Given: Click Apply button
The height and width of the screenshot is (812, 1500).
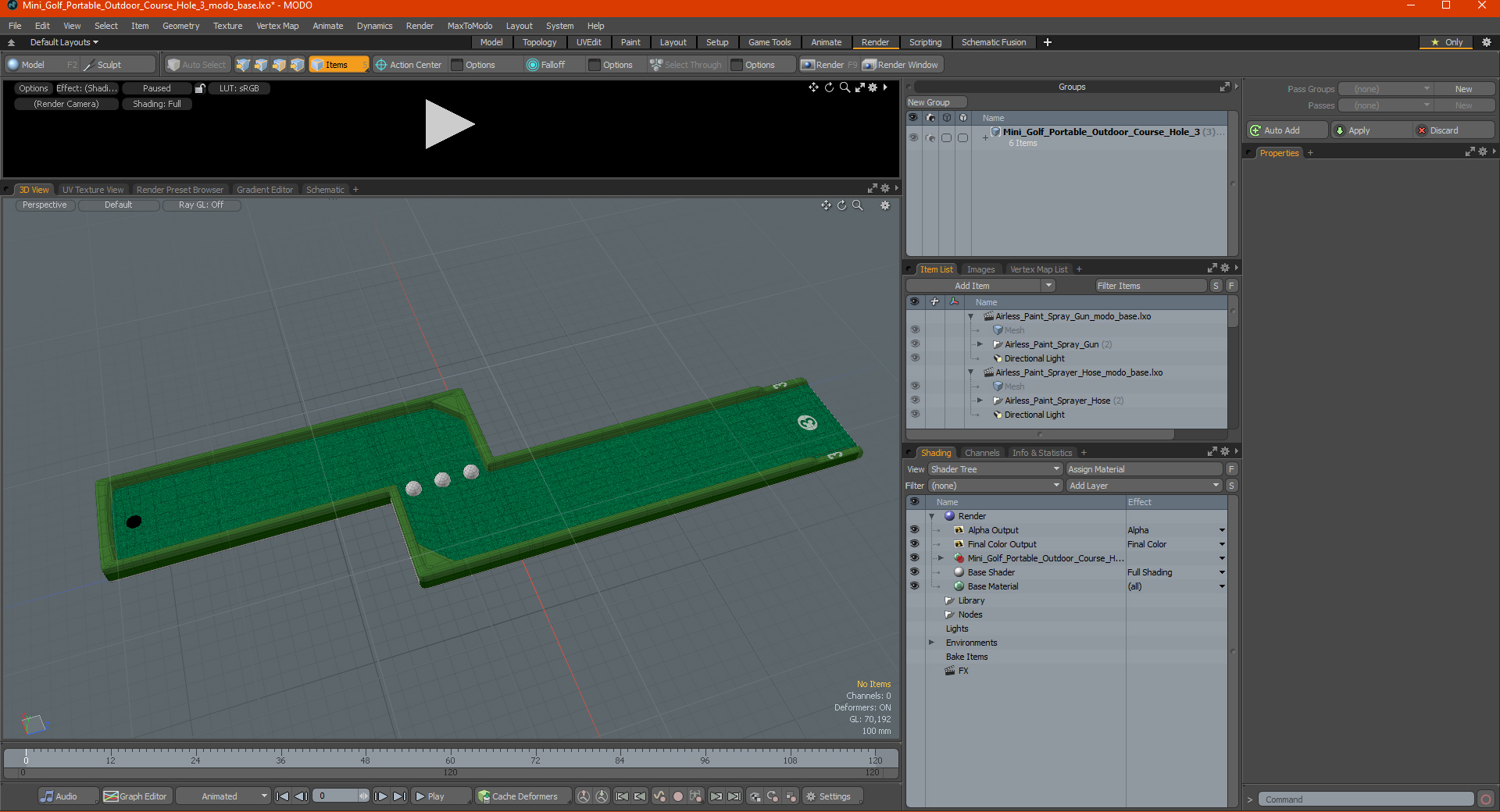Looking at the screenshot, I should (x=1371, y=130).
